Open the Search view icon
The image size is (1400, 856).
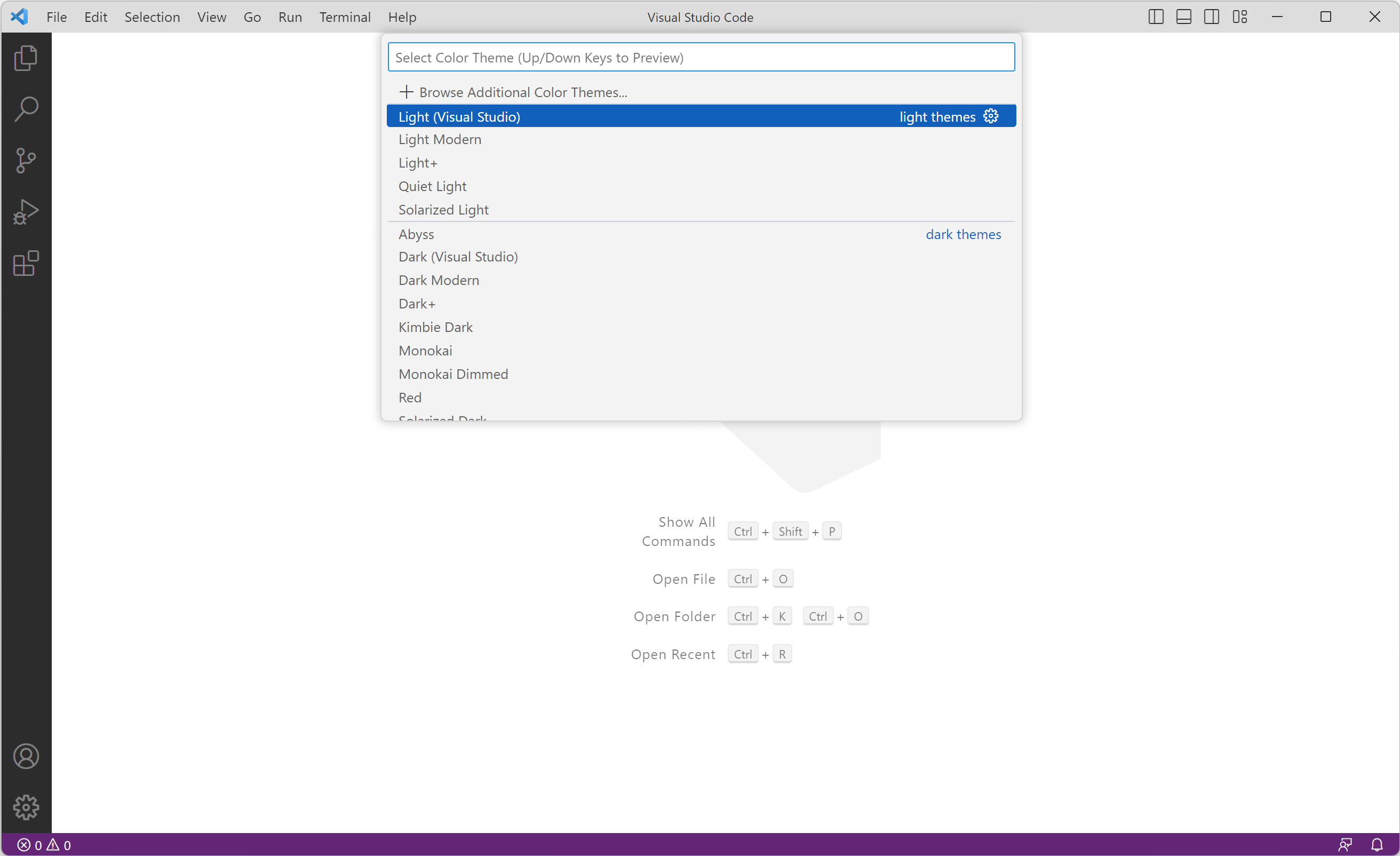tap(26, 109)
